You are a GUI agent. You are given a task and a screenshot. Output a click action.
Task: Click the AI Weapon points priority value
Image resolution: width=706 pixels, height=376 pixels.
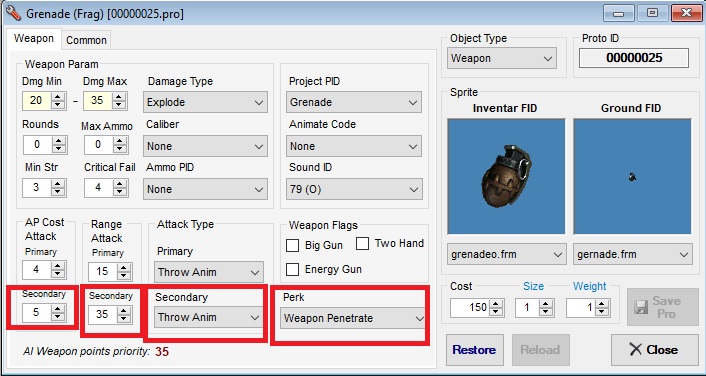162,352
